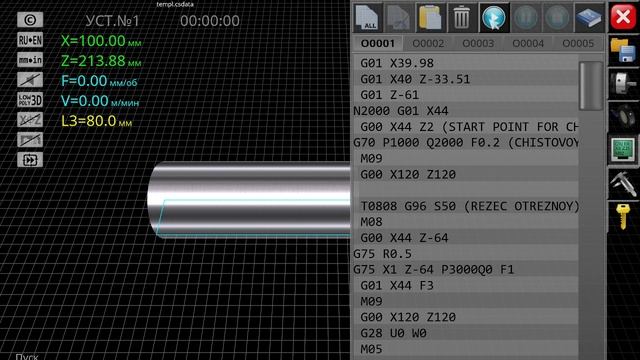Open the lathe chuck workpiece settings icon
The height and width of the screenshot is (360, 640).
tap(623, 83)
